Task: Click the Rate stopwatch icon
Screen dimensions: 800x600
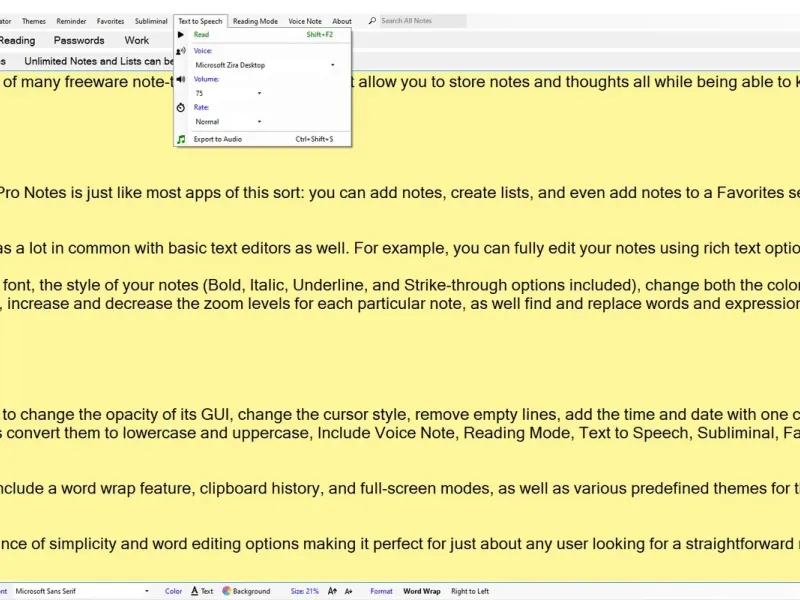Action: point(181,108)
